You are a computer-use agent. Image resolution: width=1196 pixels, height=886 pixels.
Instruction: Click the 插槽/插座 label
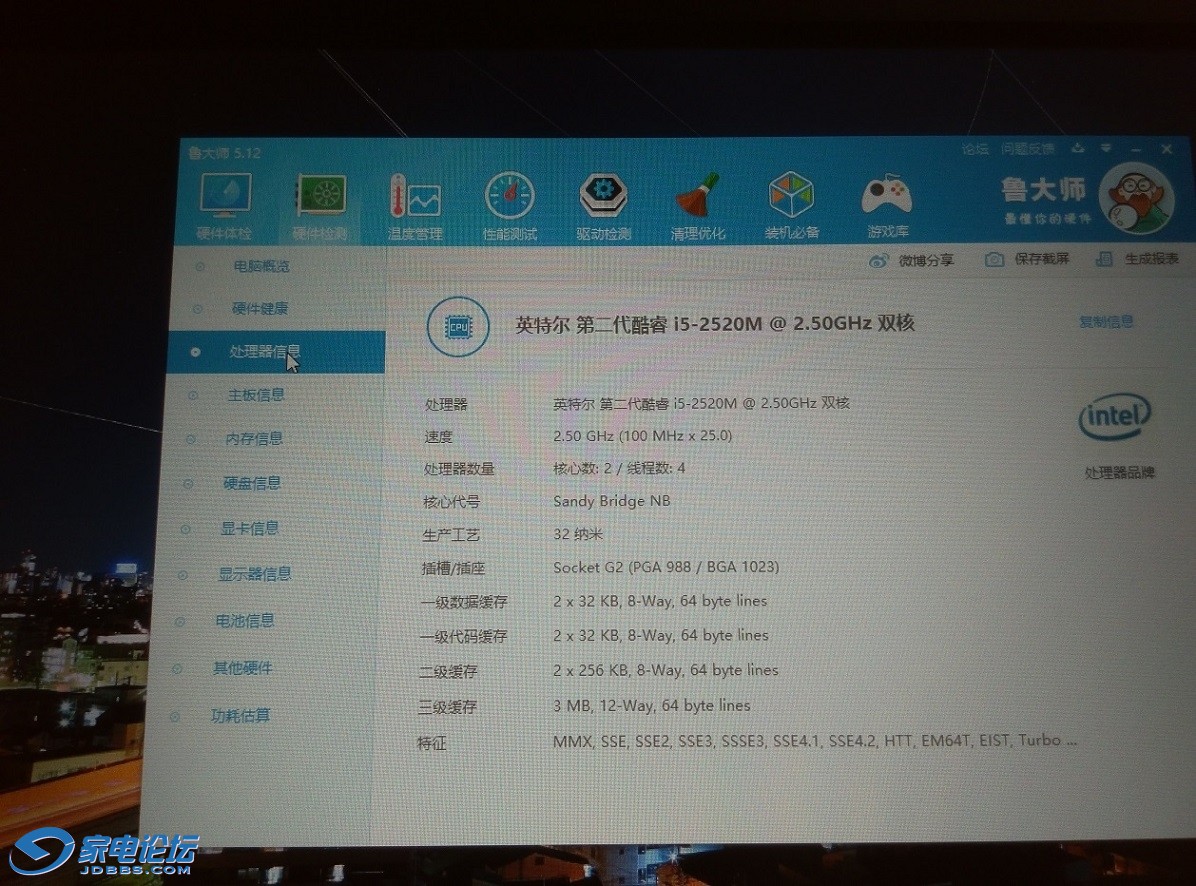point(453,568)
